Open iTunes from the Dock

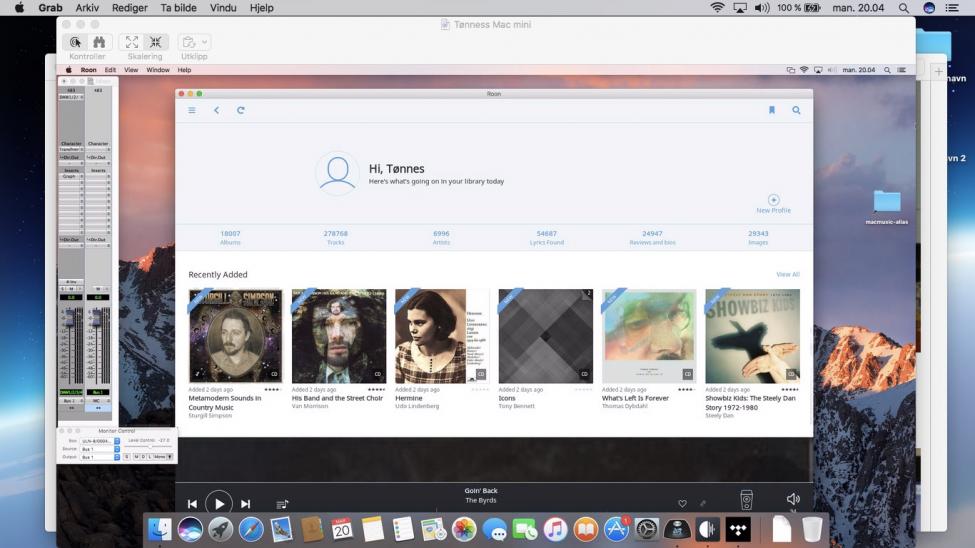(555, 530)
